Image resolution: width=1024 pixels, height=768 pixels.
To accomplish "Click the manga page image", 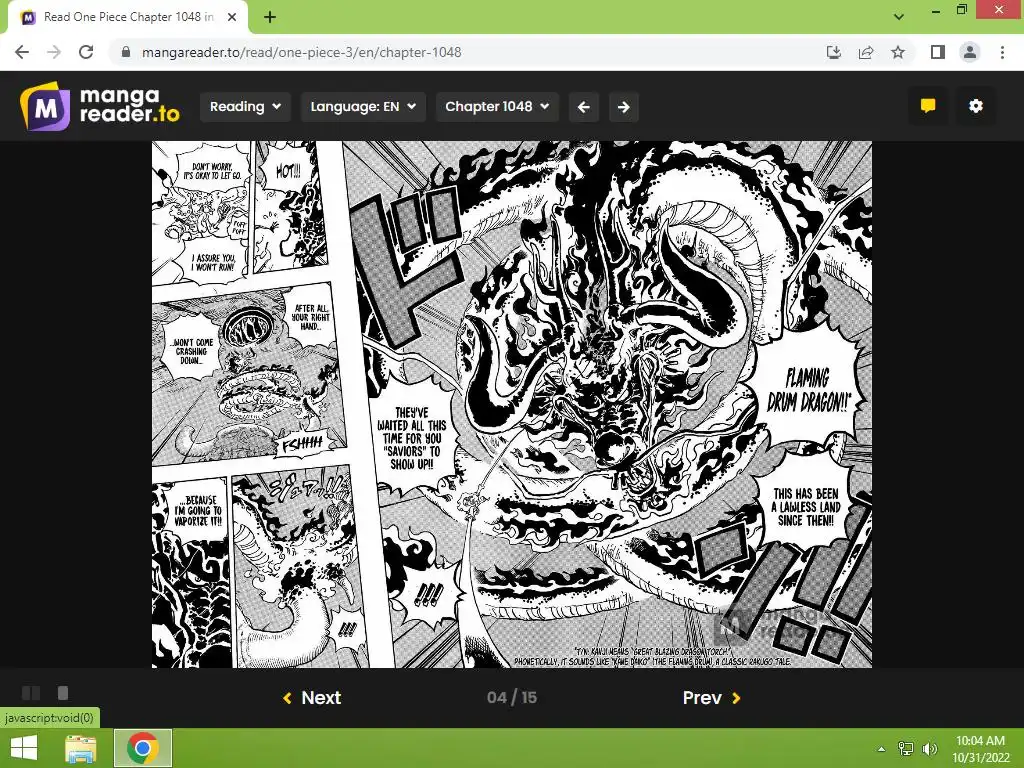I will click(512, 404).
